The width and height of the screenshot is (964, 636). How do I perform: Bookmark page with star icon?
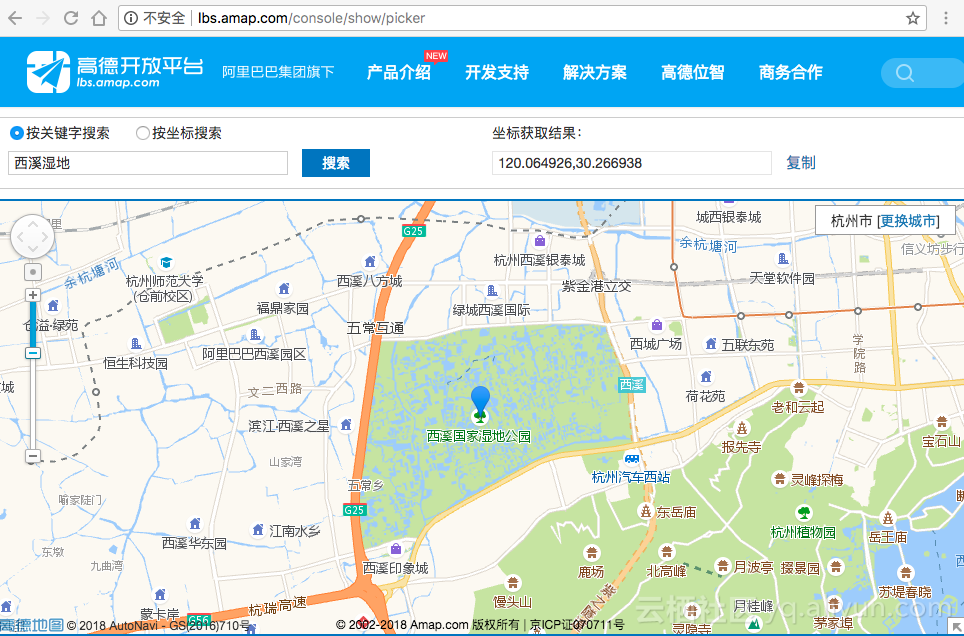[912, 18]
